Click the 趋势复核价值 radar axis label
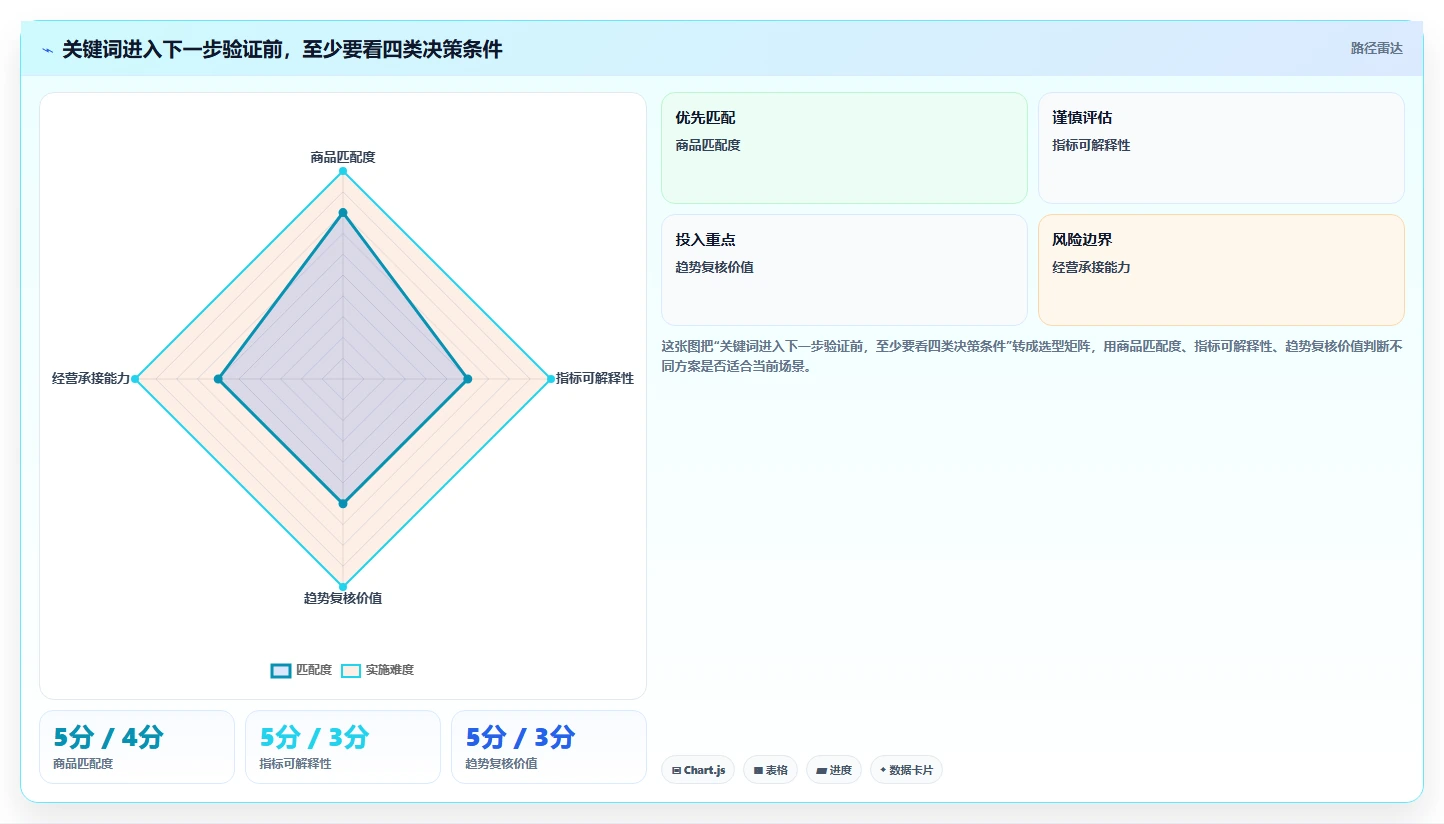Image resolution: width=1444 pixels, height=824 pixels. (343, 598)
